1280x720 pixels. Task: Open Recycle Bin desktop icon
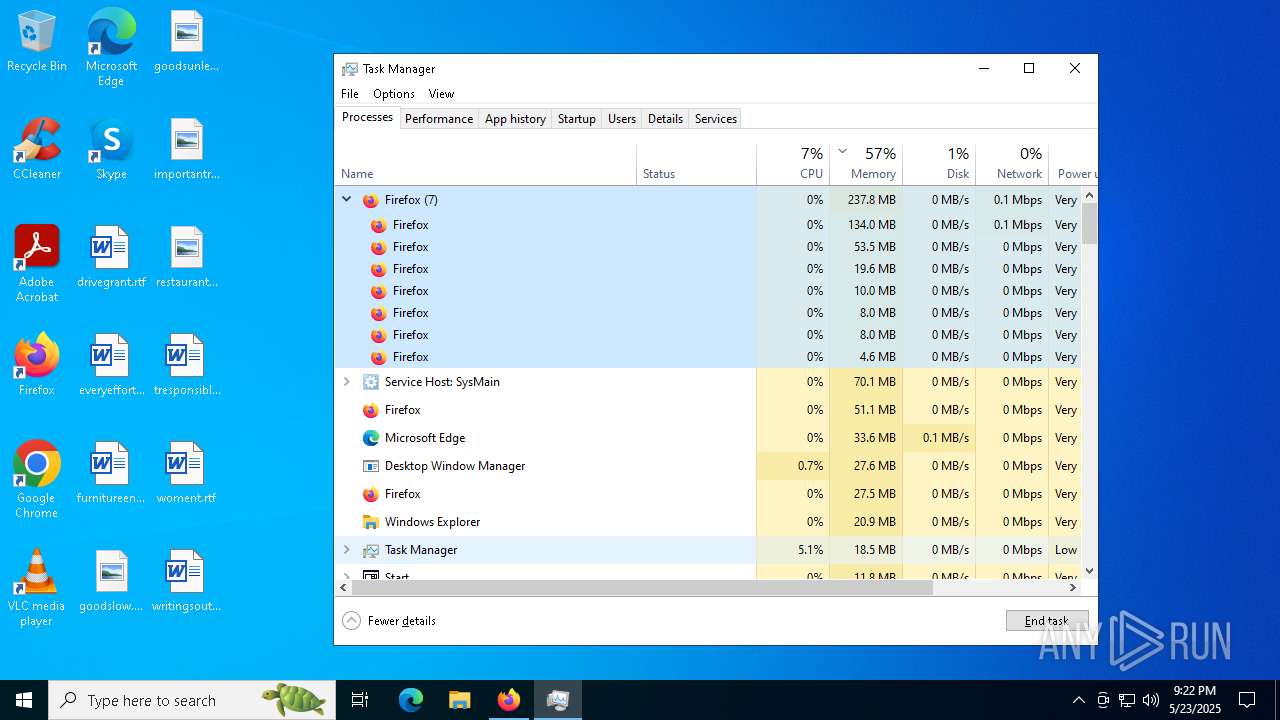(x=37, y=42)
